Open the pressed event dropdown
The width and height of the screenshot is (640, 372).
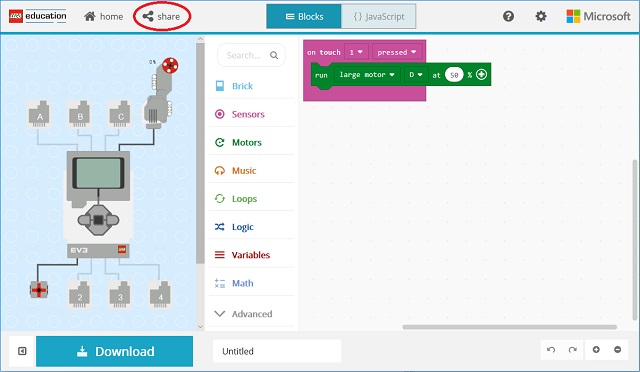point(396,52)
